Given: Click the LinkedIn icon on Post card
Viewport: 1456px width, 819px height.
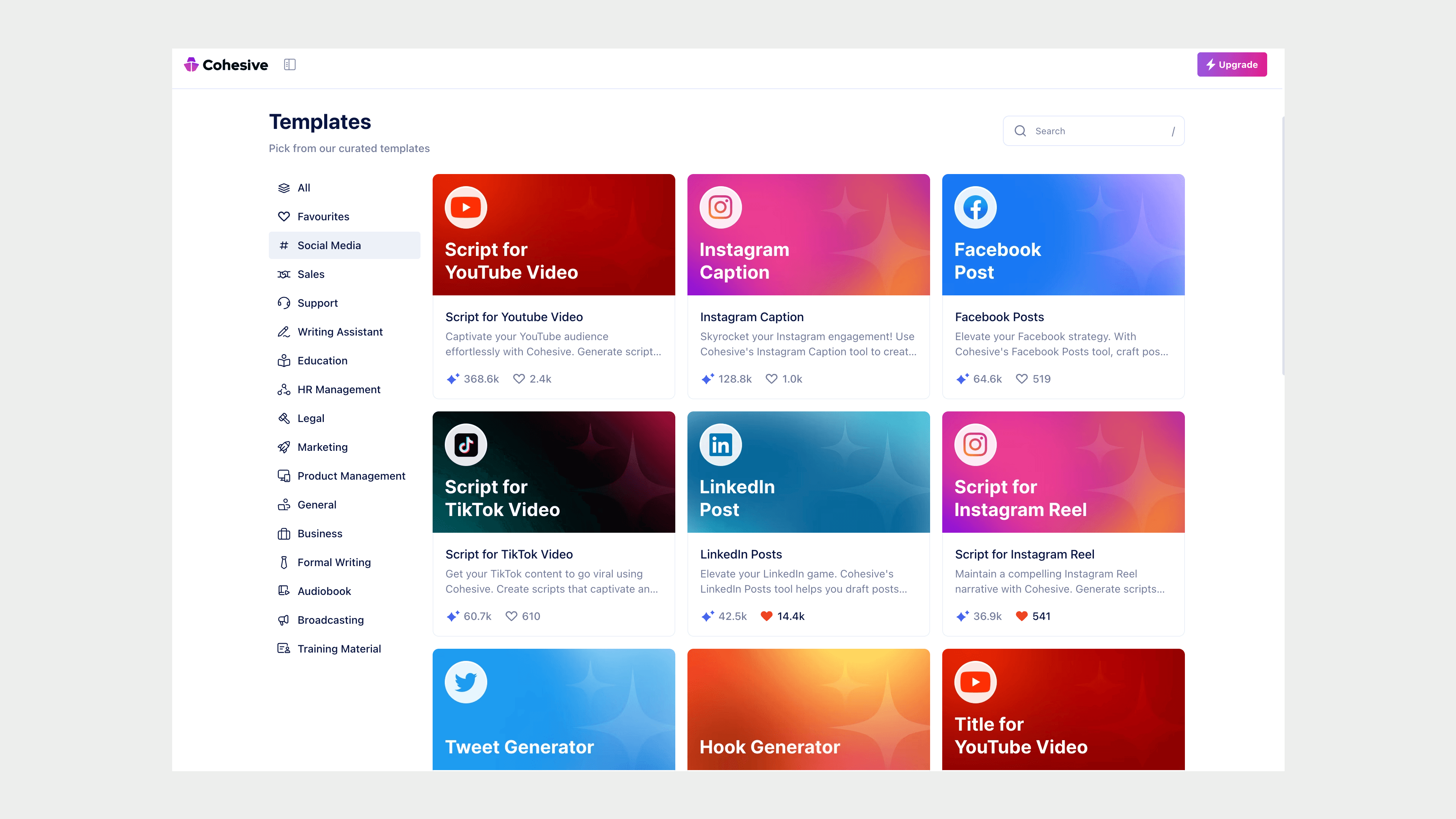Looking at the screenshot, I should 720,445.
